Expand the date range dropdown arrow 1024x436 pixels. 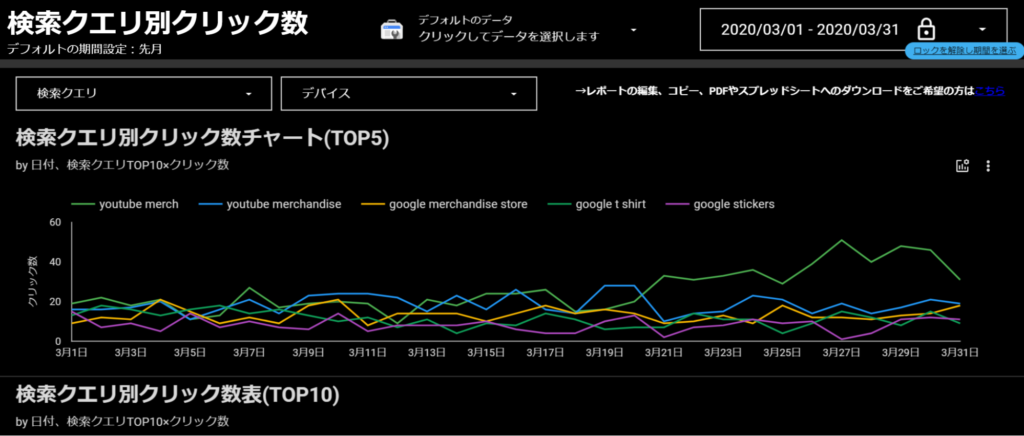point(982,29)
